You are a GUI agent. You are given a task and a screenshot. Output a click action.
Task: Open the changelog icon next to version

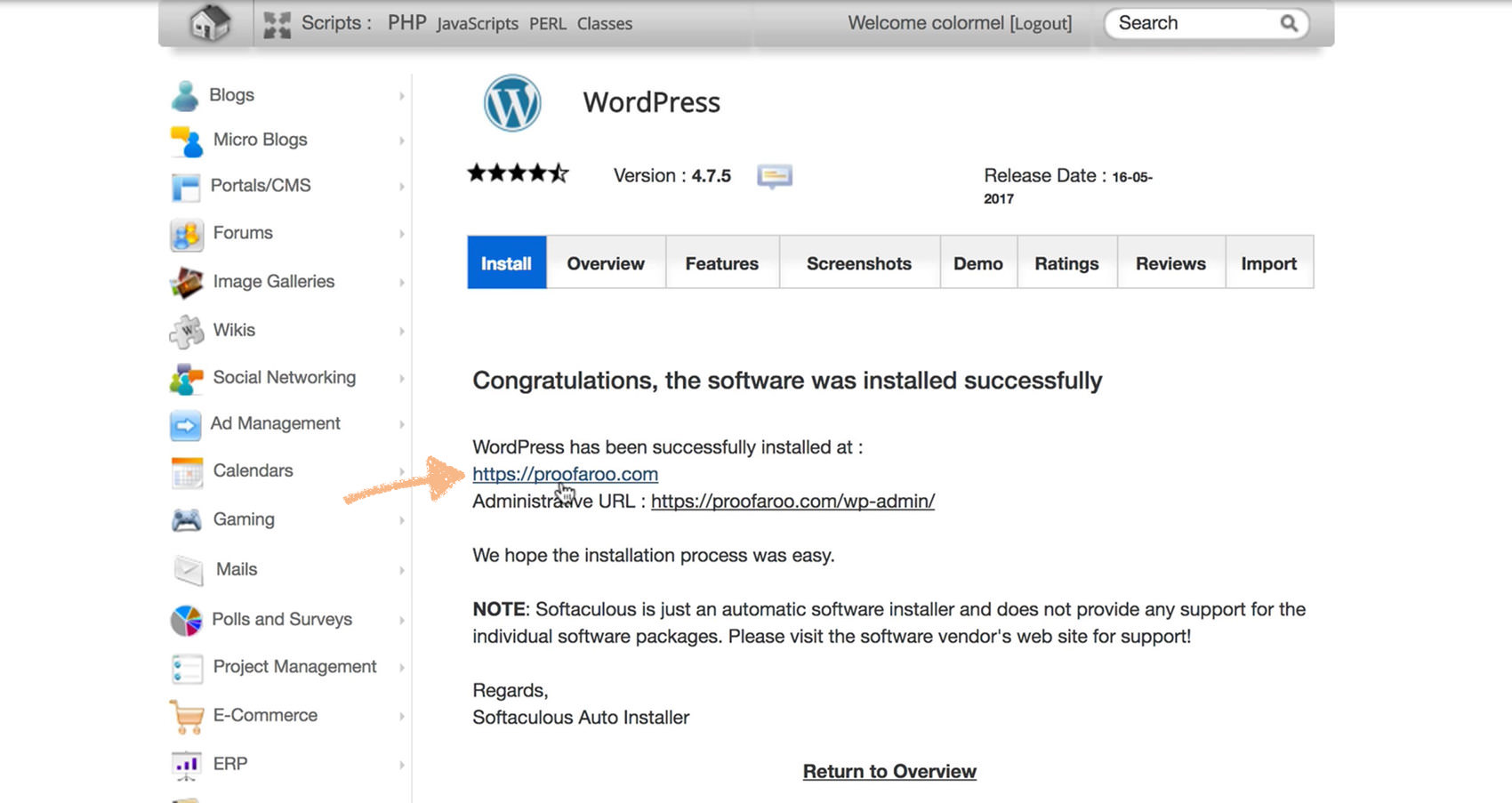(x=775, y=176)
